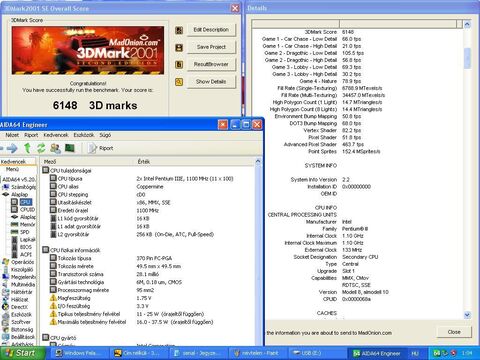Click the L2 gyorsítótár row

[x=132, y=234]
